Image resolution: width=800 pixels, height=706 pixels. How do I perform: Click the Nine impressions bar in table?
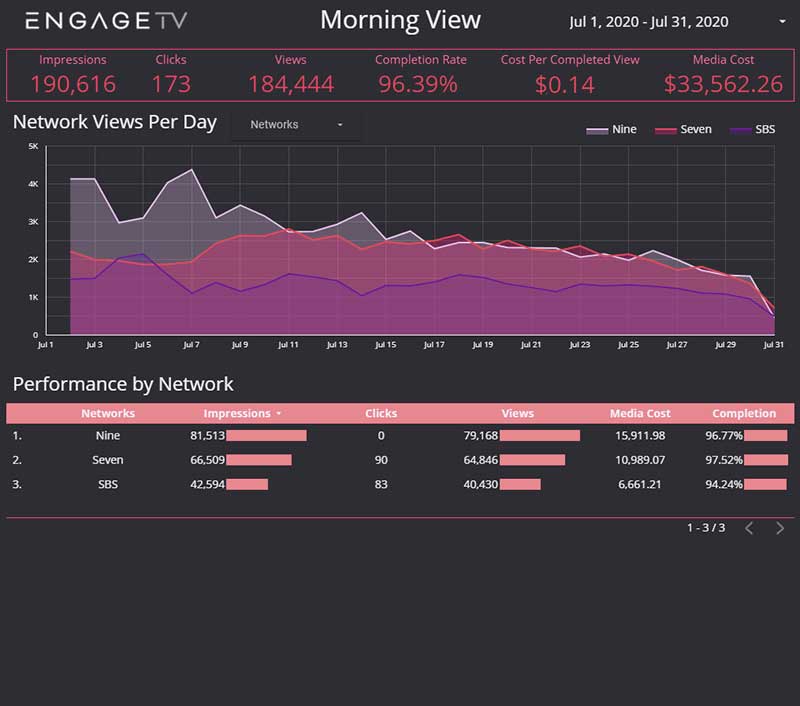tap(266, 436)
